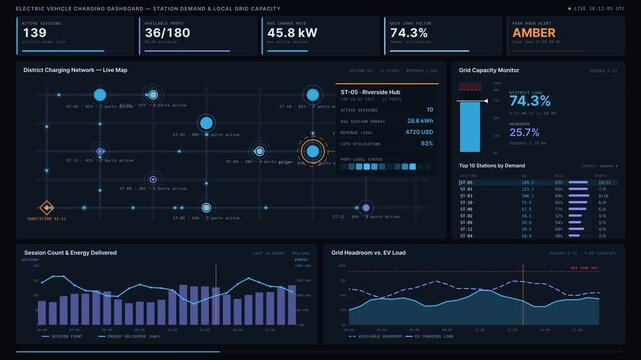Select the ST-10 station node on map

click(313, 95)
